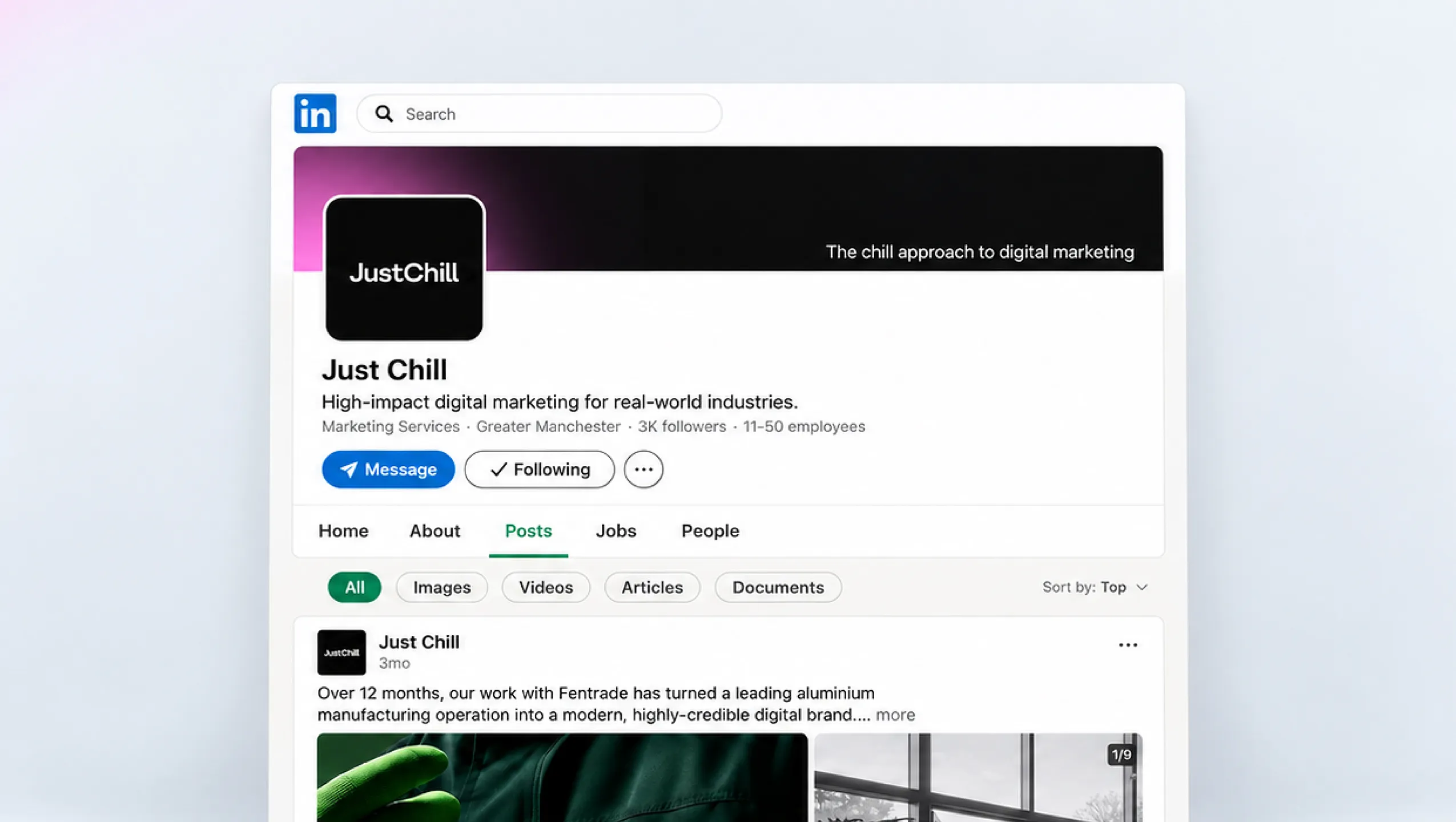Filter posts by Documents
This screenshot has height=822, width=1456.
tap(778, 587)
